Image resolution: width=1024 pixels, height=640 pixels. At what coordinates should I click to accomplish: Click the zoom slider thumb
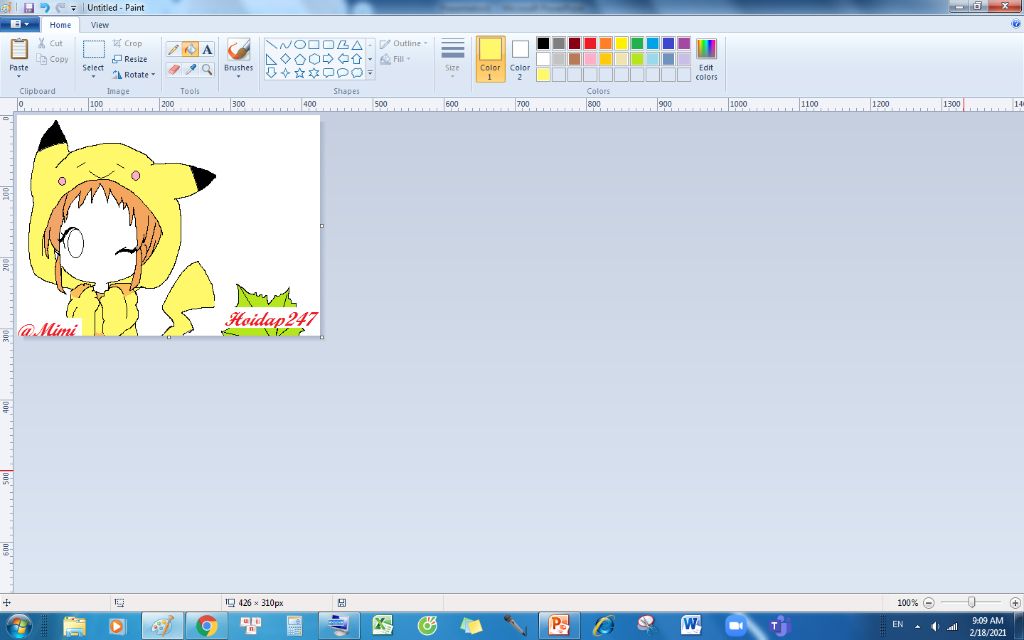point(972,603)
